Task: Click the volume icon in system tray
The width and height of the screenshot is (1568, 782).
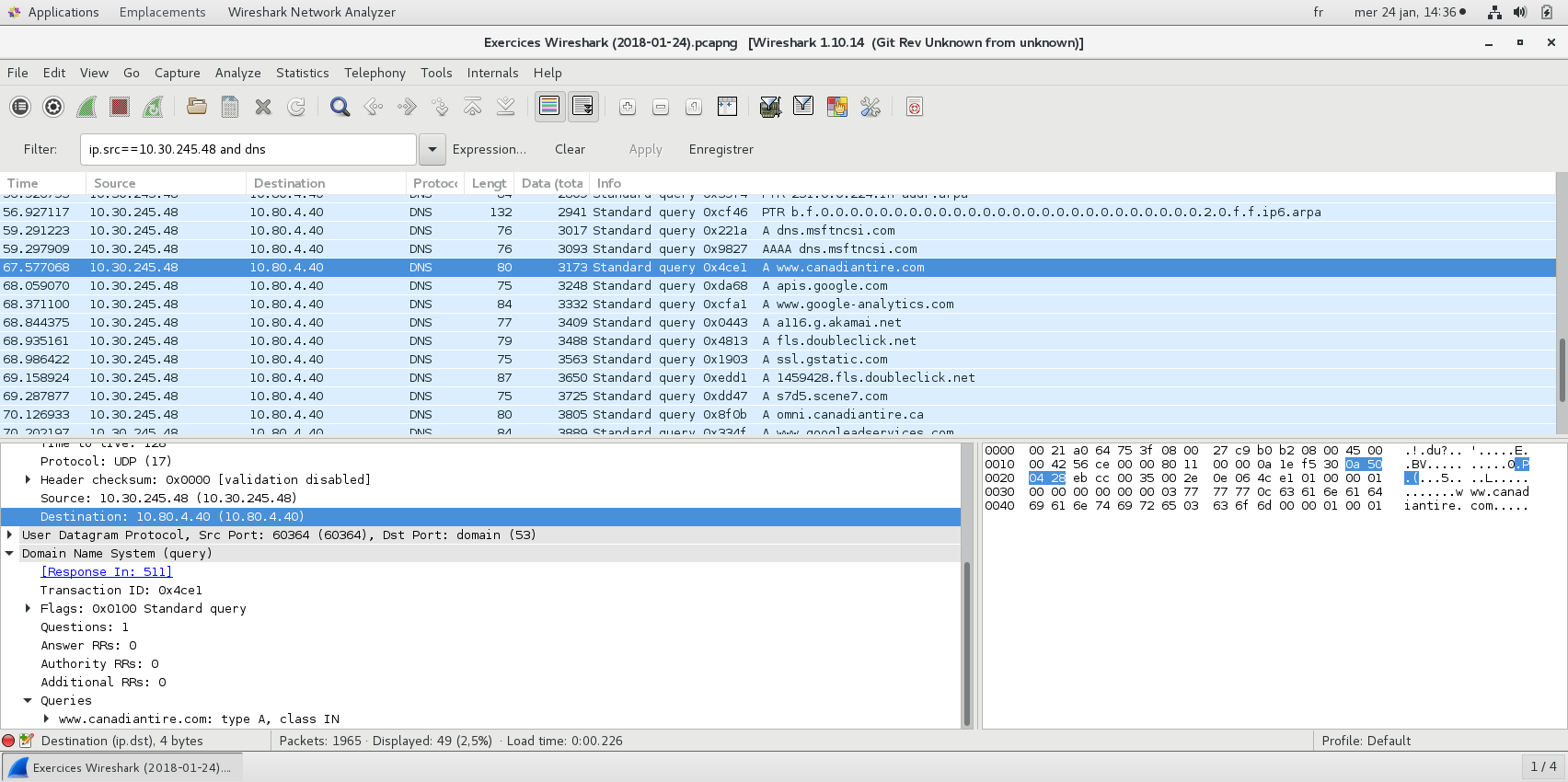Action: (x=1520, y=12)
